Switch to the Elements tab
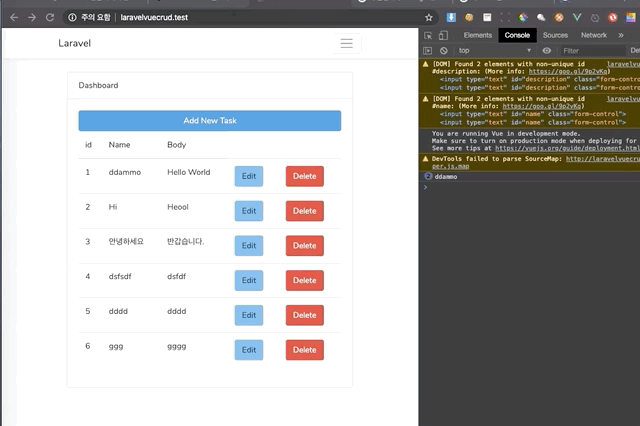This screenshot has width=640, height=426. point(478,36)
